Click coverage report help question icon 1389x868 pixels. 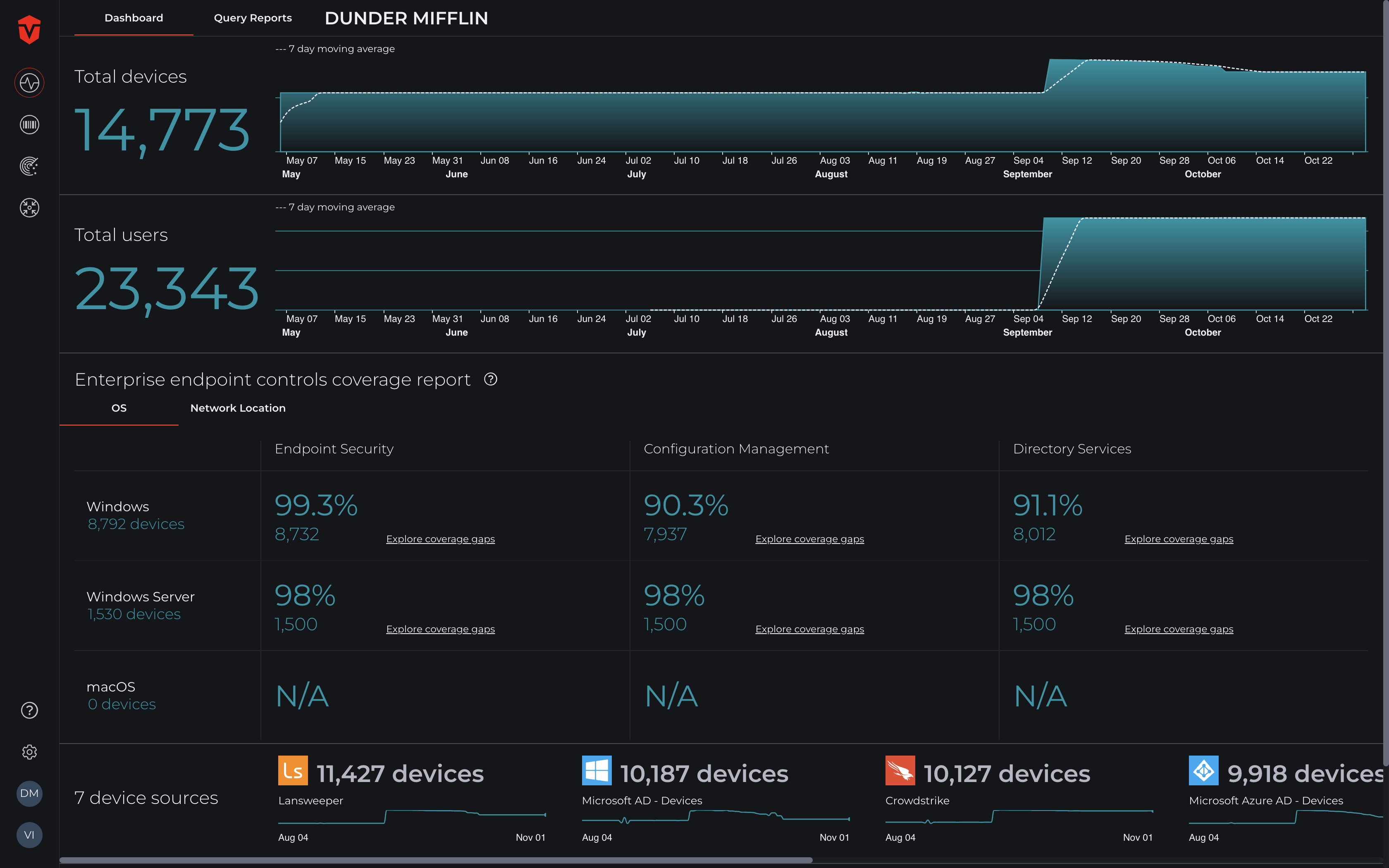(490, 379)
